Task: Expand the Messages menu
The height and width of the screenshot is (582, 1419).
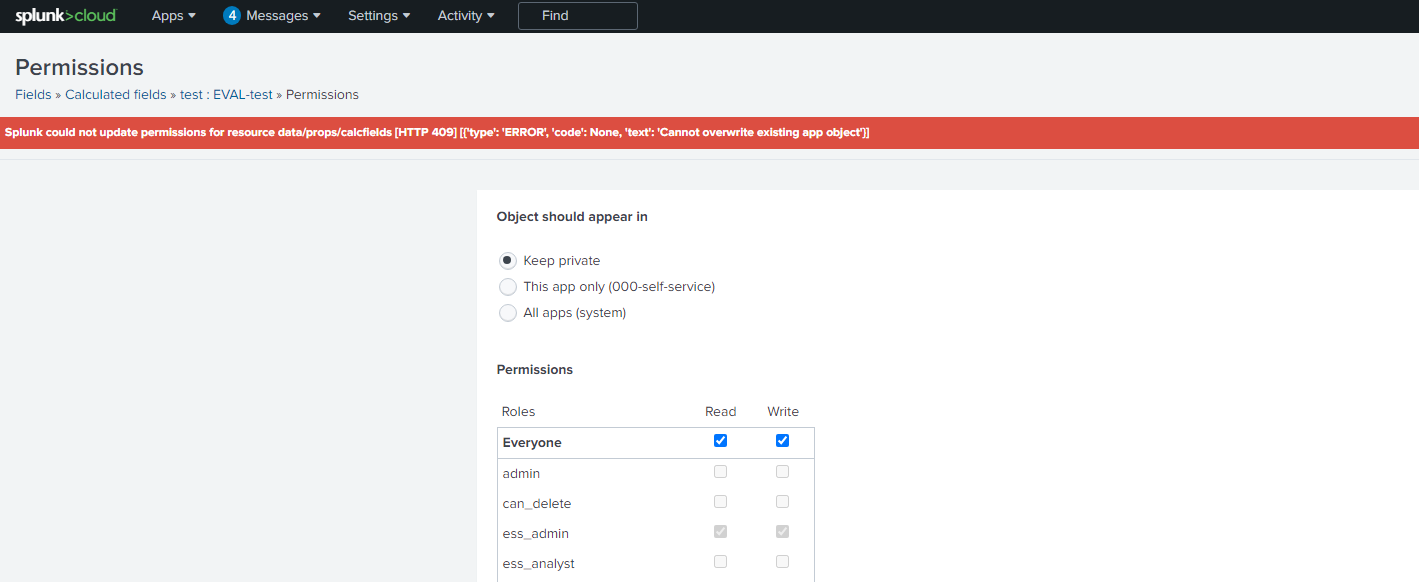Action: point(283,16)
